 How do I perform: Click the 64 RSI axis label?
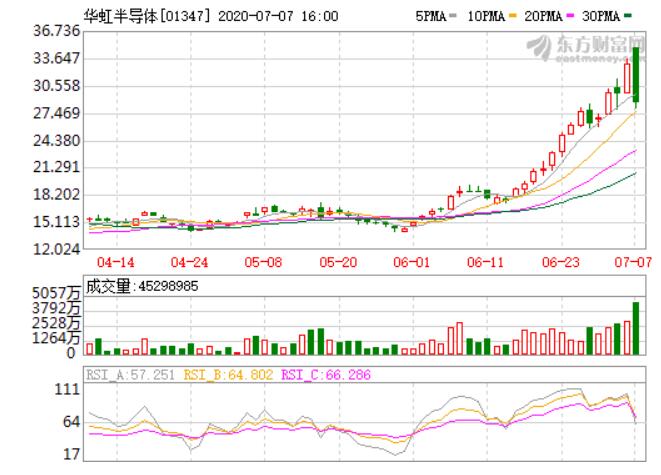click(x=71, y=422)
